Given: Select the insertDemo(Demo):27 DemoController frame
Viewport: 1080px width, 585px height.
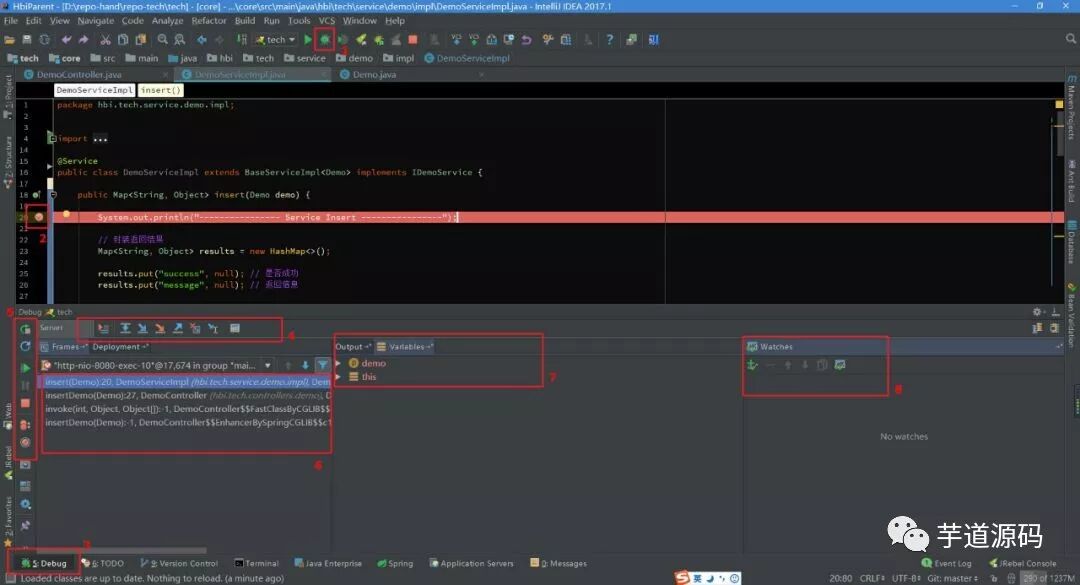Looking at the screenshot, I should click(188, 396).
